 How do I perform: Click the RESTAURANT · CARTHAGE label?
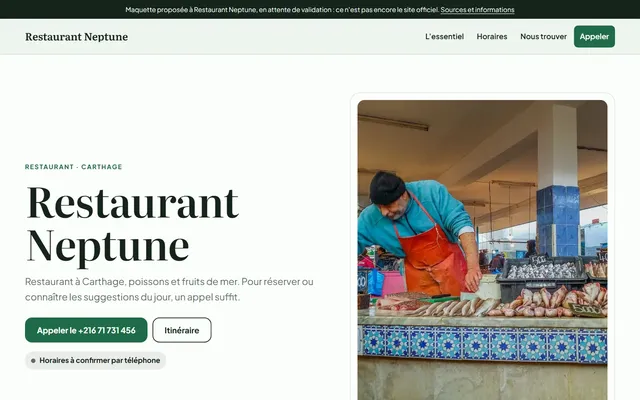(x=73, y=167)
